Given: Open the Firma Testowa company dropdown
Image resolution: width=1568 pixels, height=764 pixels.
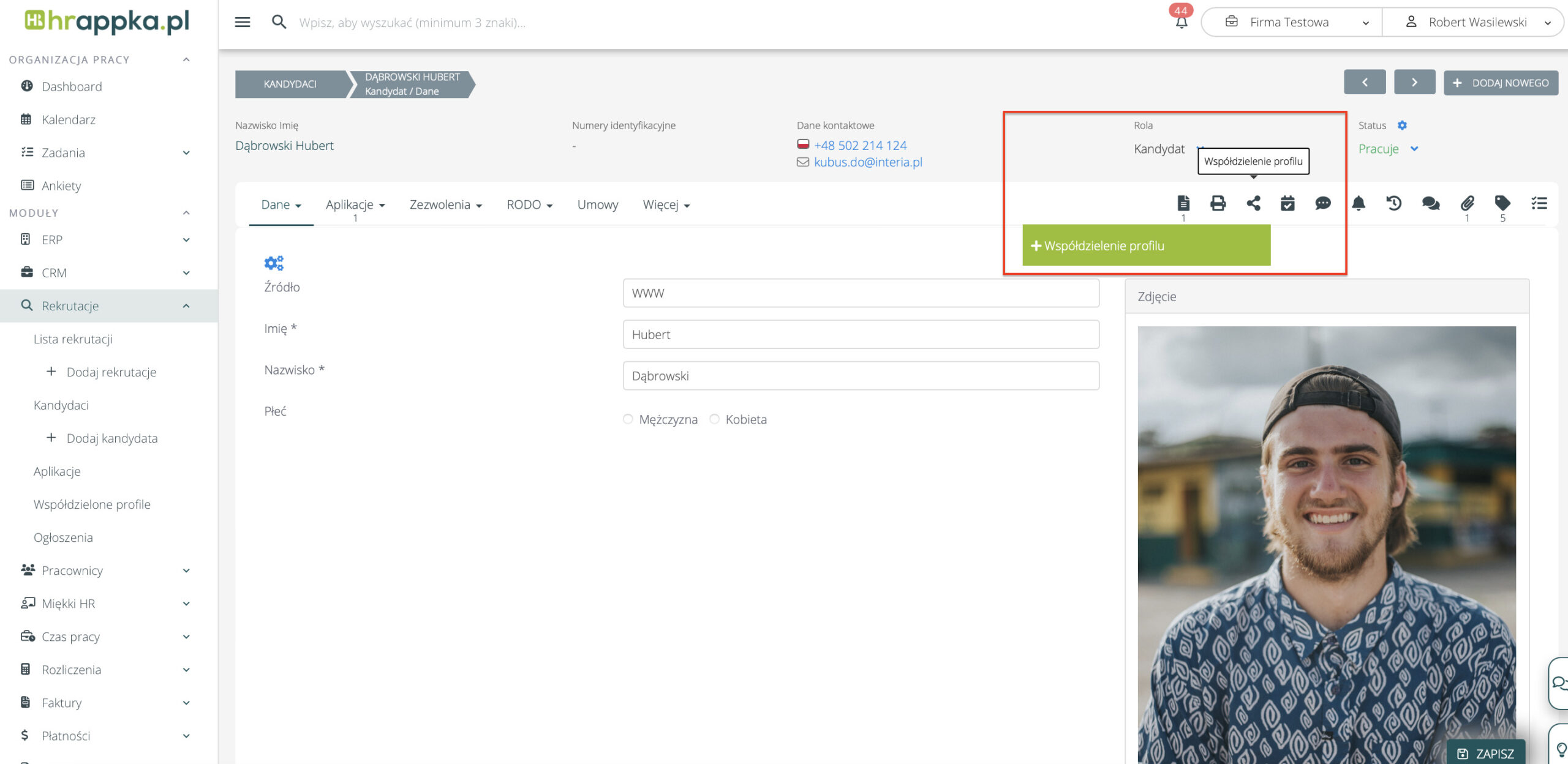Looking at the screenshot, I should click(x=1291, y=23).
